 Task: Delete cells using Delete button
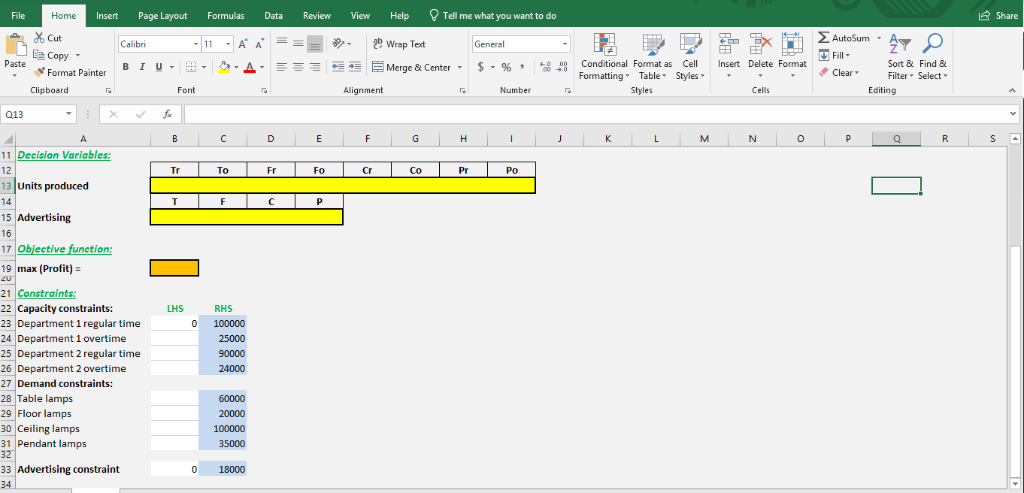[760, 57]
